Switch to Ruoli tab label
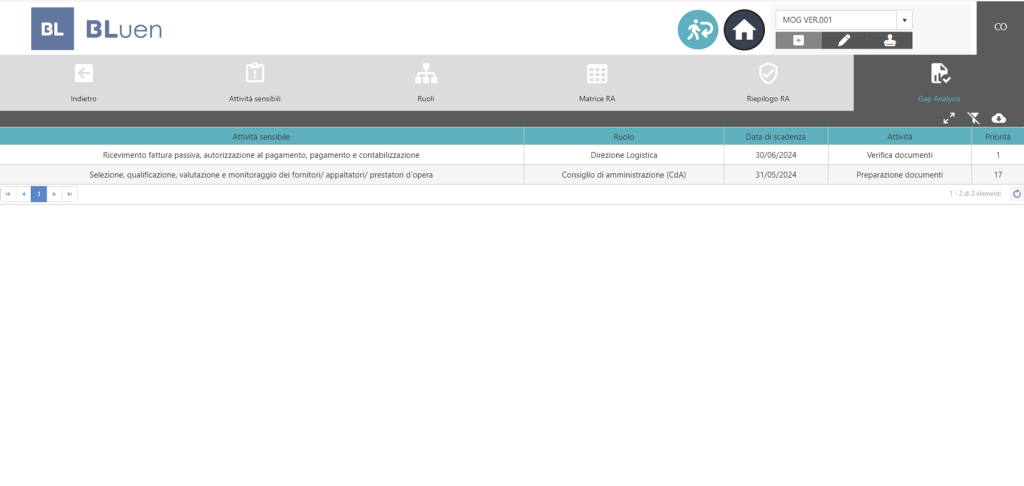Screen dimensions: 1024x486 426,99
